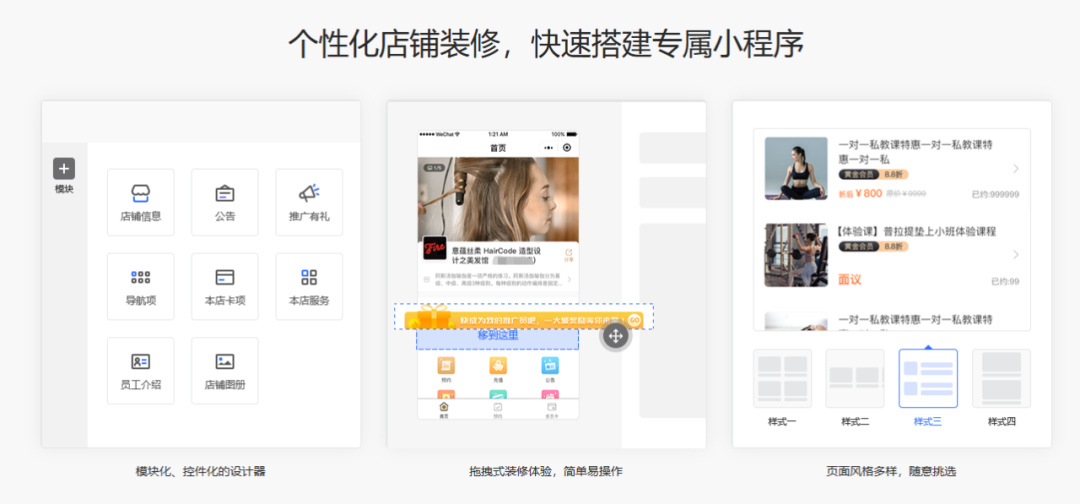Tap the mini program close target icon
Viewport: 1080px width, 504px height.
coord(567,148)
